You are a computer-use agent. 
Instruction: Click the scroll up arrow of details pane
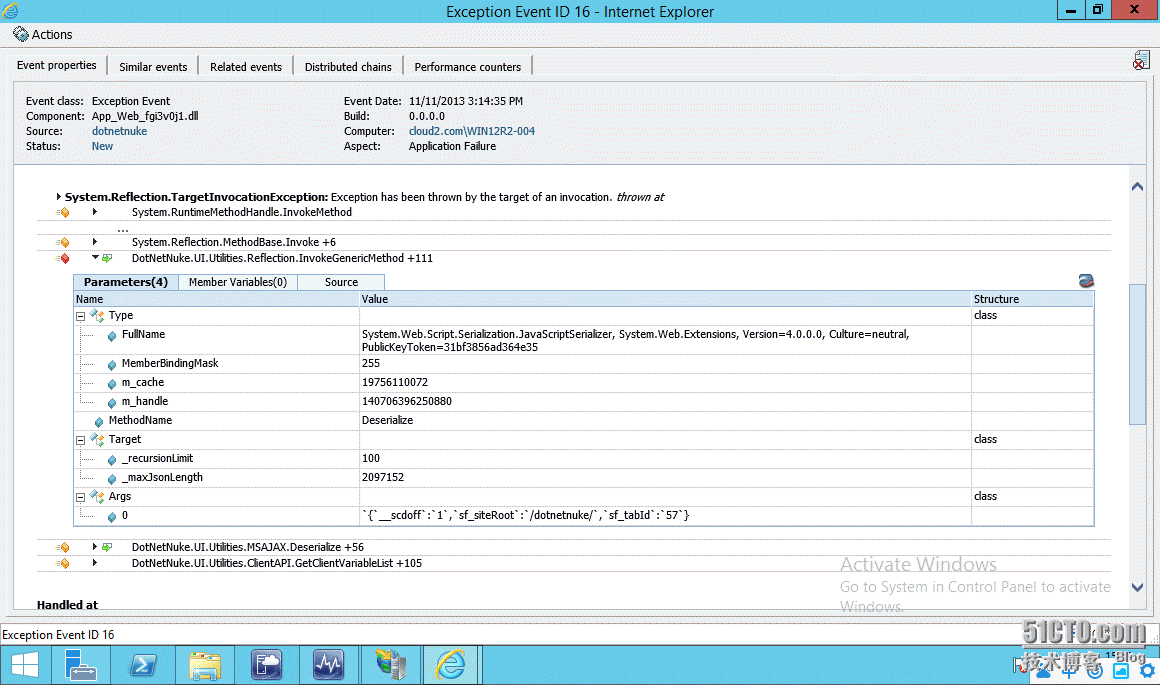(1138, 187)
